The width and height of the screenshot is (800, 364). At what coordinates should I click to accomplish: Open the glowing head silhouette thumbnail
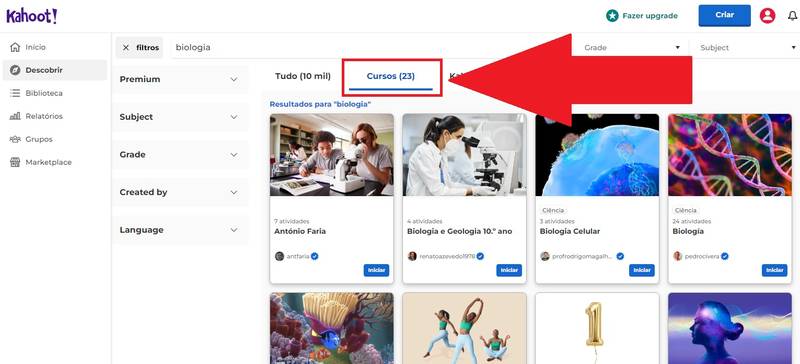[x=730, y=328]
